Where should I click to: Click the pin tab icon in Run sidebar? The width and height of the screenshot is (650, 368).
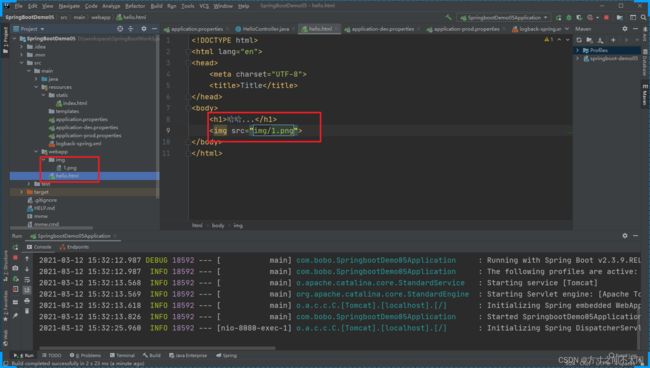[x=15, y=316]
